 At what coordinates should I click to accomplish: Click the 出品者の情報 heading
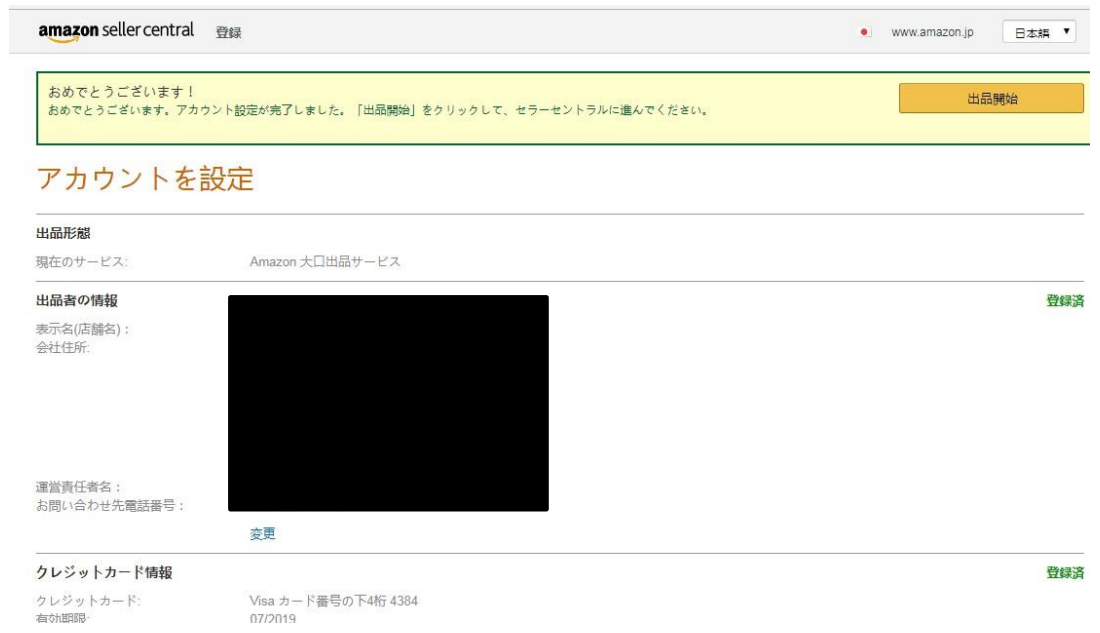click(76, 300)
